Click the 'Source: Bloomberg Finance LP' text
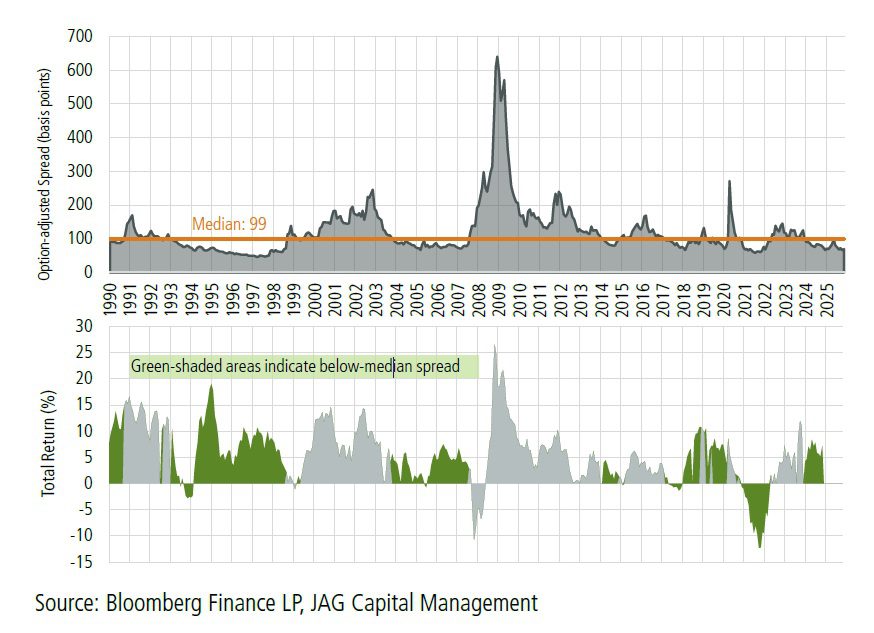Screen dimensions: 874x633 [160, 604]
